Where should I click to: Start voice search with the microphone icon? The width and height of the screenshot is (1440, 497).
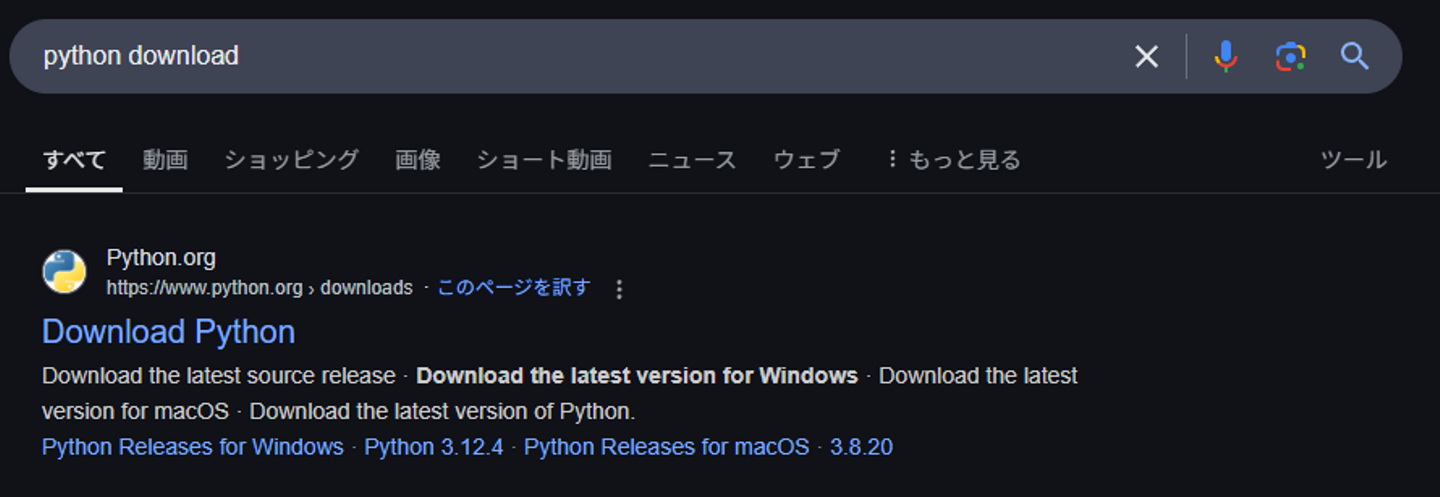(1225, 57)
